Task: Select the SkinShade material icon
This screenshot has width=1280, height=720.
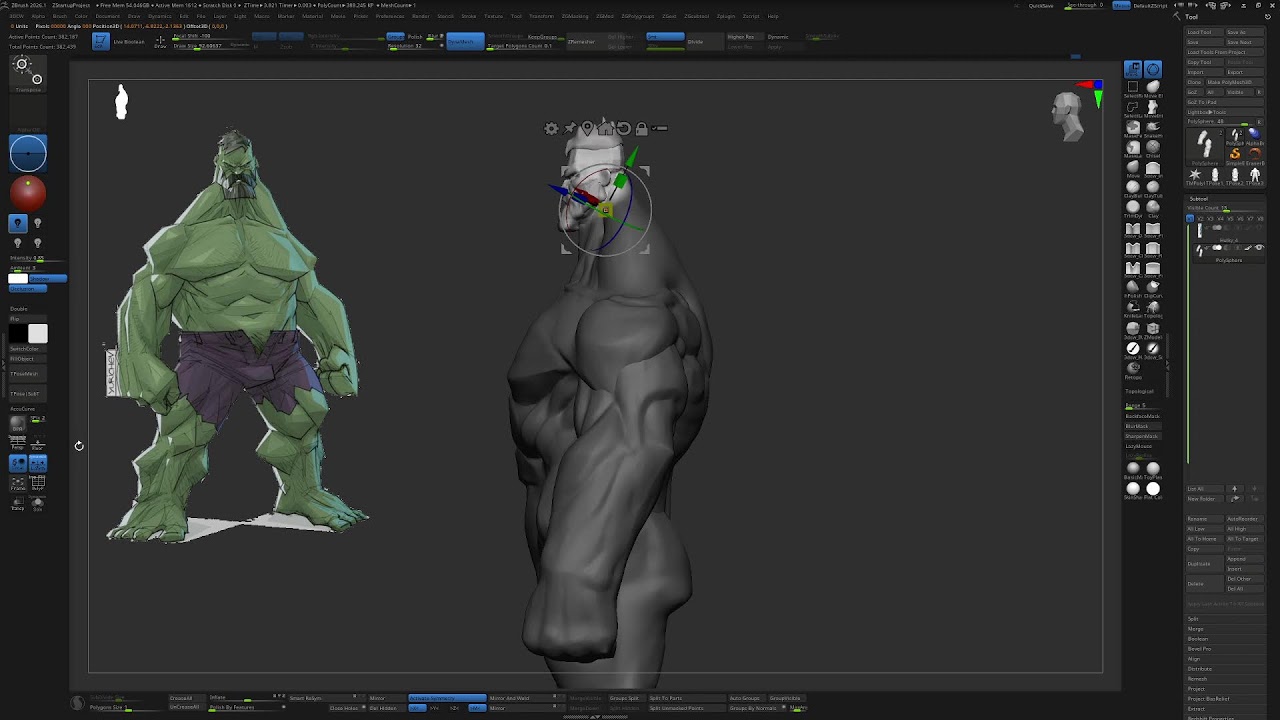Action: 1132,488
